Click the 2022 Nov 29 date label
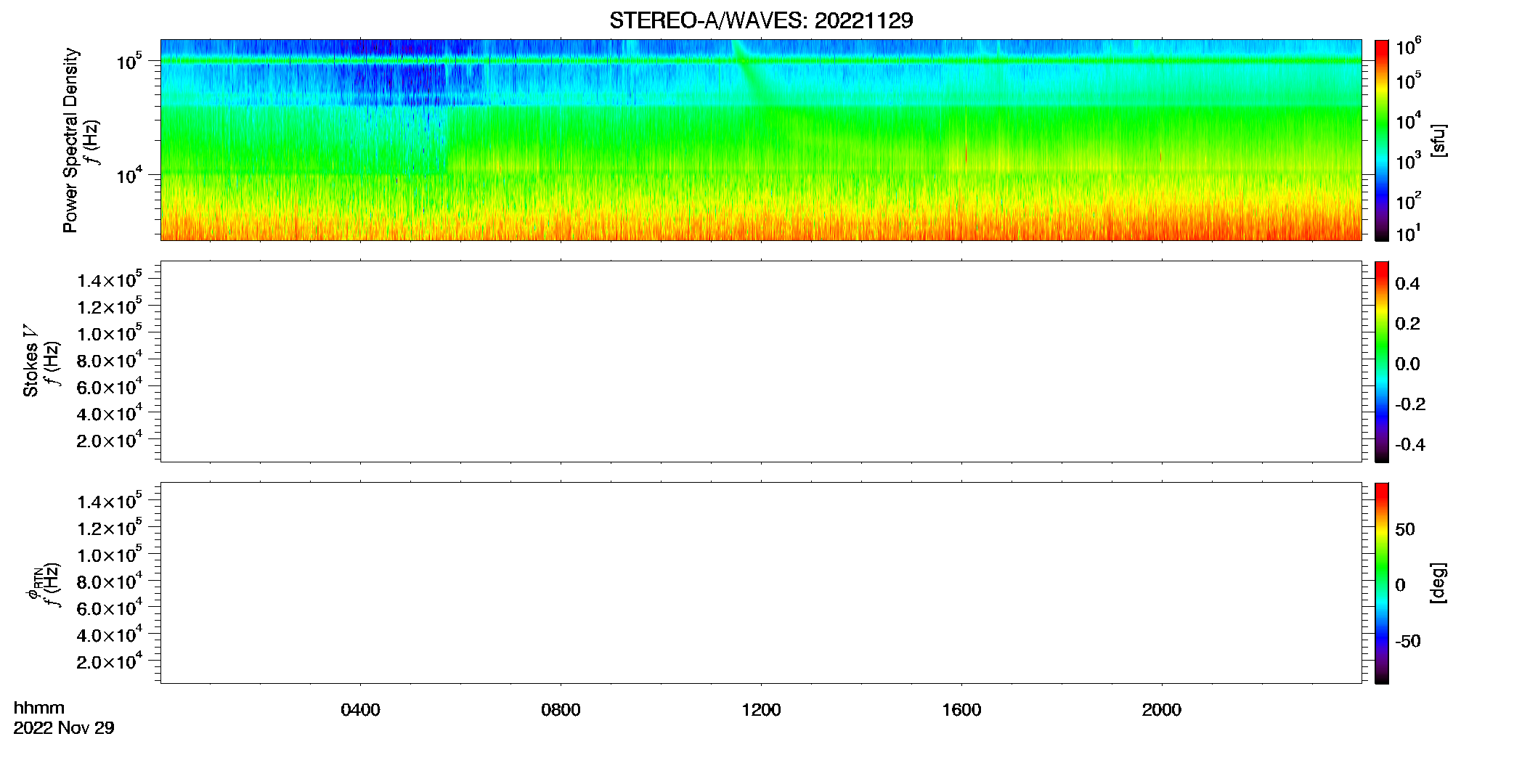1522x784 pixels. tap(64, 728)
